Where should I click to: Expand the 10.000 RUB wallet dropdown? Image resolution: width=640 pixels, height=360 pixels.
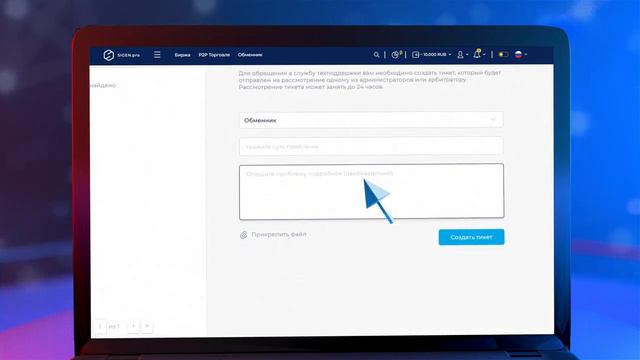tap(431, 54)
